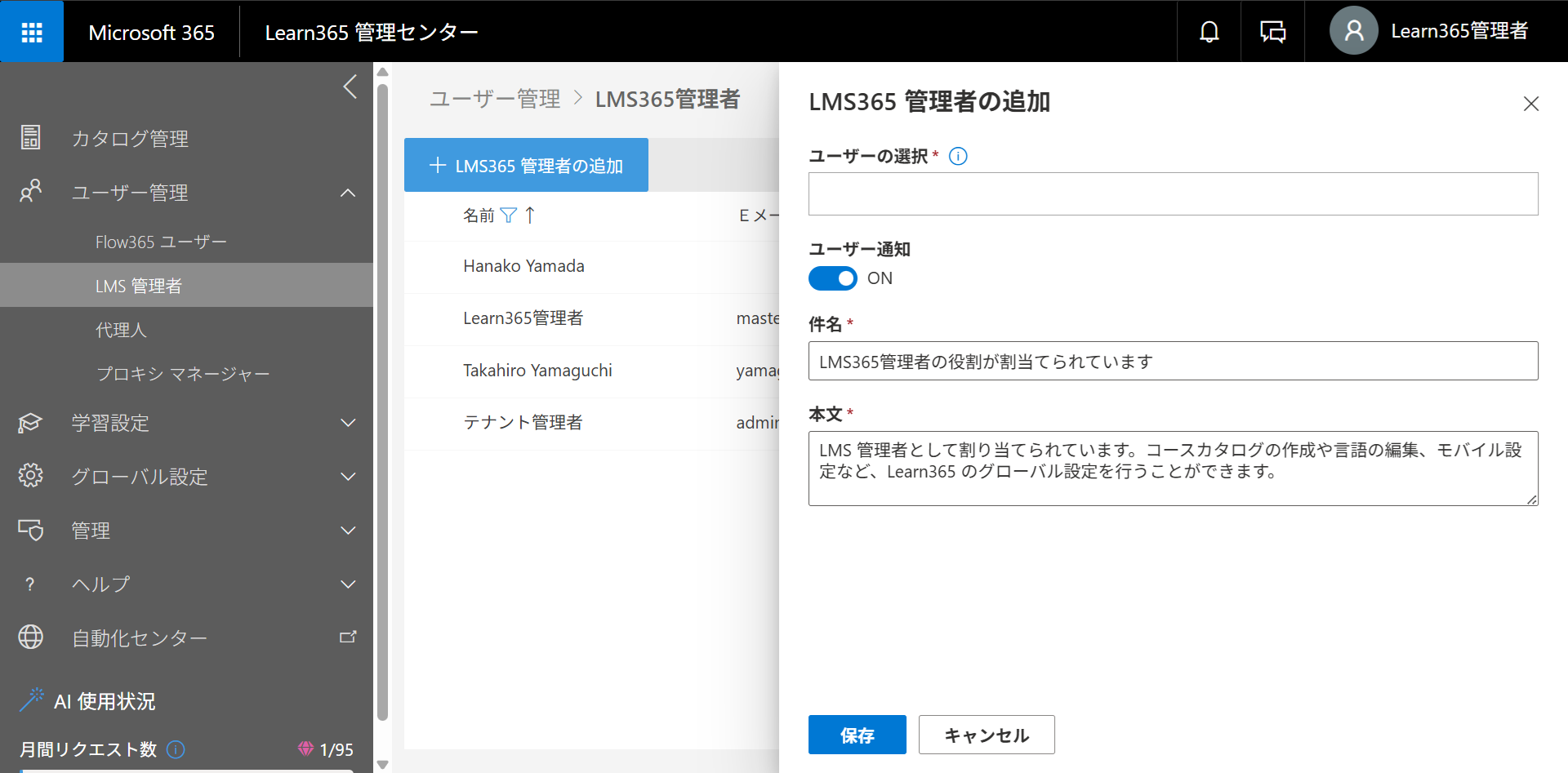This screenshot has width=1568, height=773.
Task: Turn off the ユーザー通知 toggle
Action: [x=833, y=278]
